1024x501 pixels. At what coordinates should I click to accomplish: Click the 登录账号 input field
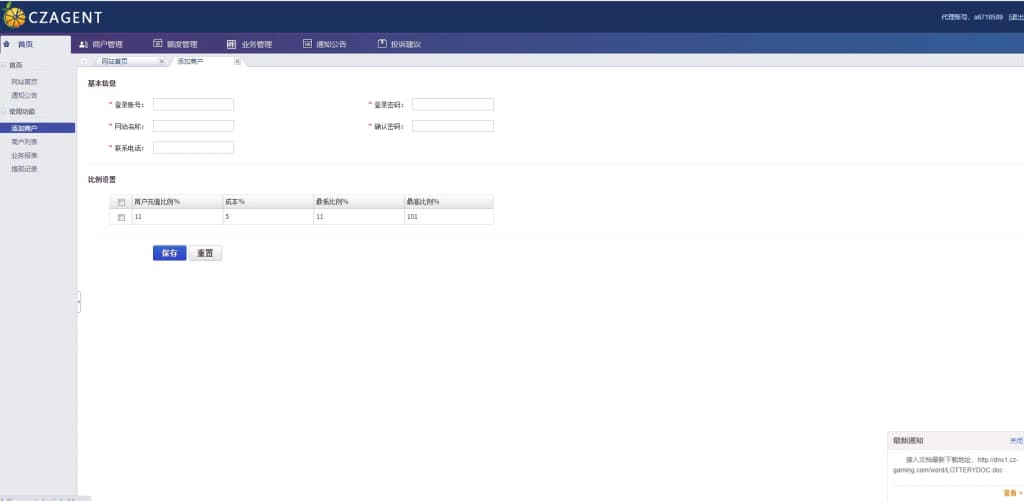click(193, 104)
